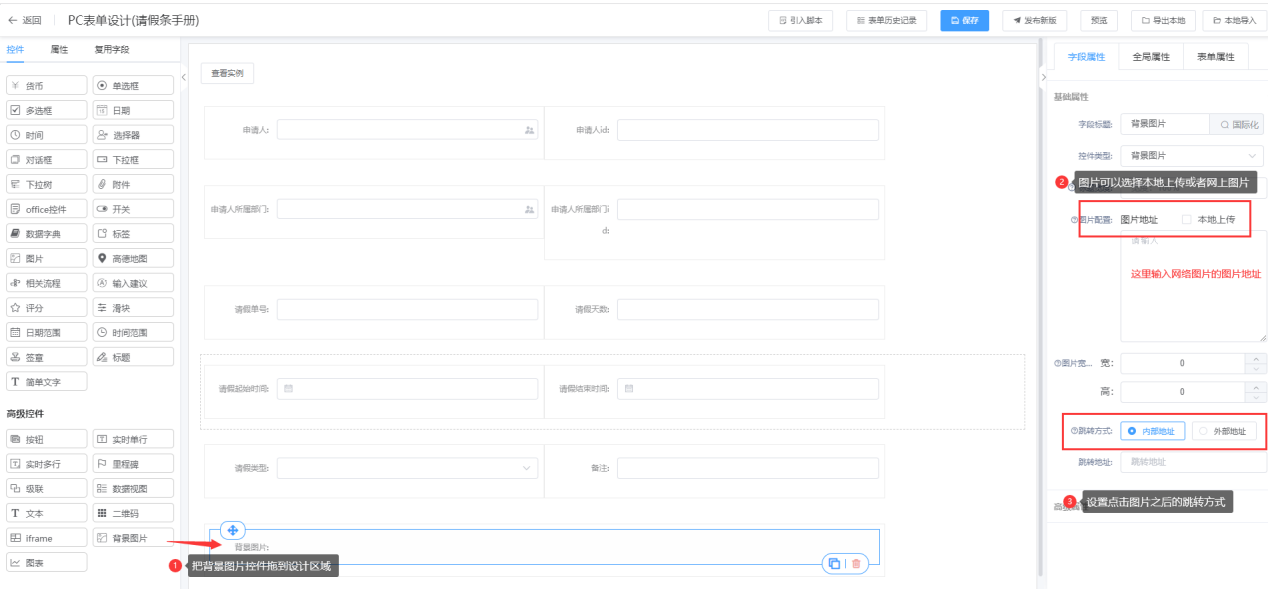Open the 控件类型 dropdown
The width and height of the screenshot is (1268, 589).
[1191, 156]
